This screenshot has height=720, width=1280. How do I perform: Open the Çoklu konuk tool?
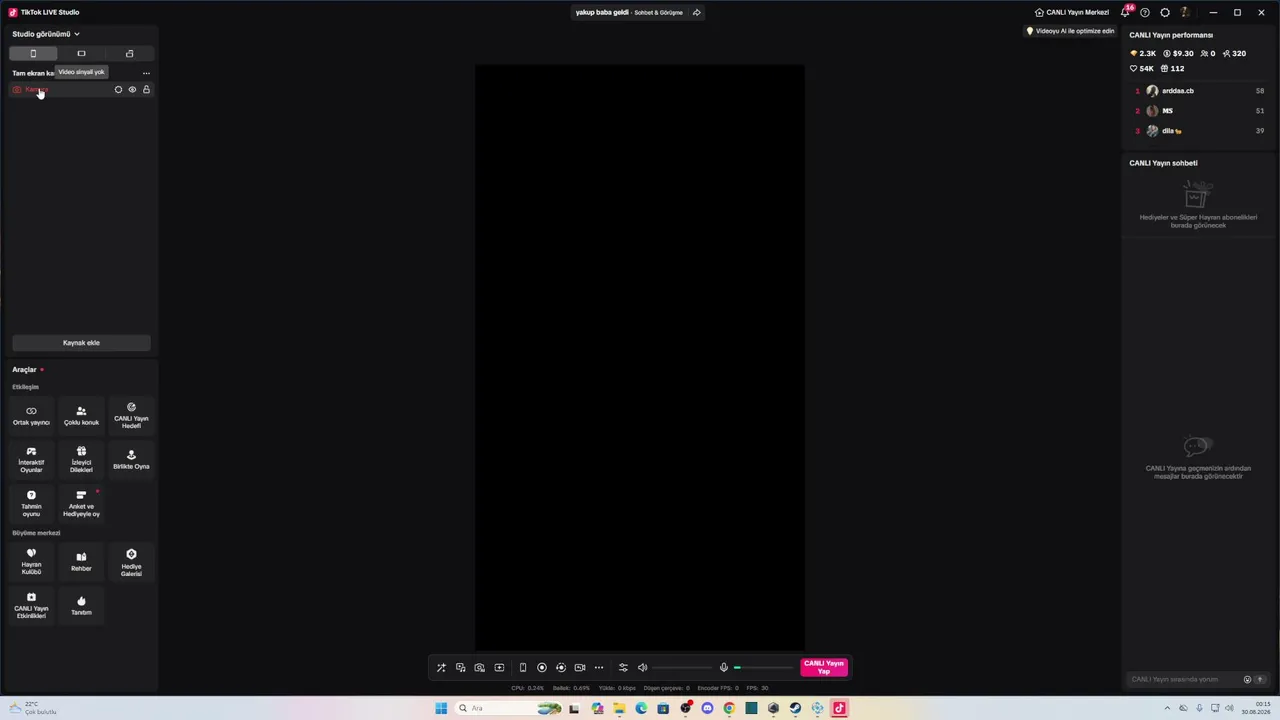[x=81, y=415]
